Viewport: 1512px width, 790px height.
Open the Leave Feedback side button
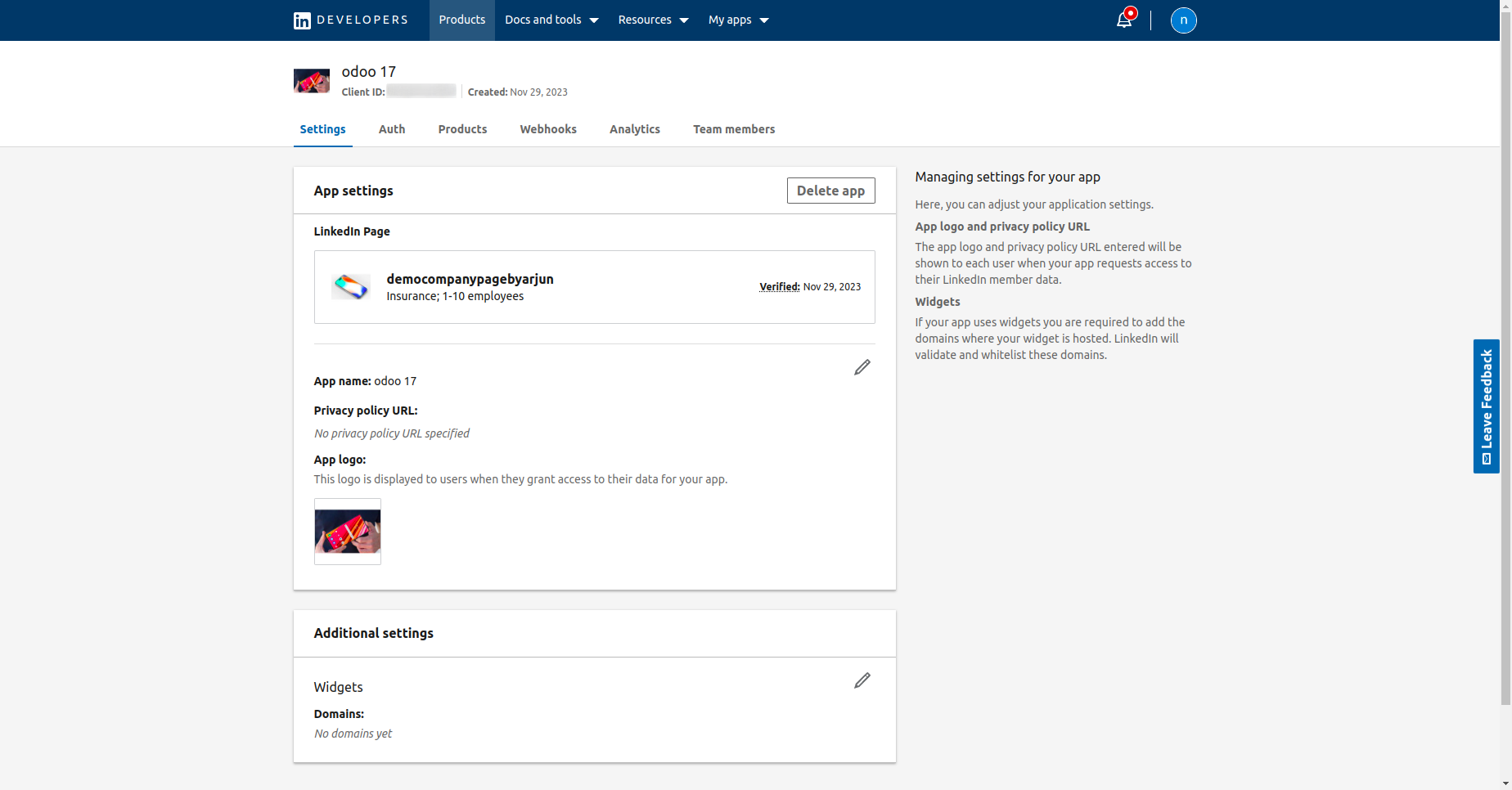[1487, 406]
